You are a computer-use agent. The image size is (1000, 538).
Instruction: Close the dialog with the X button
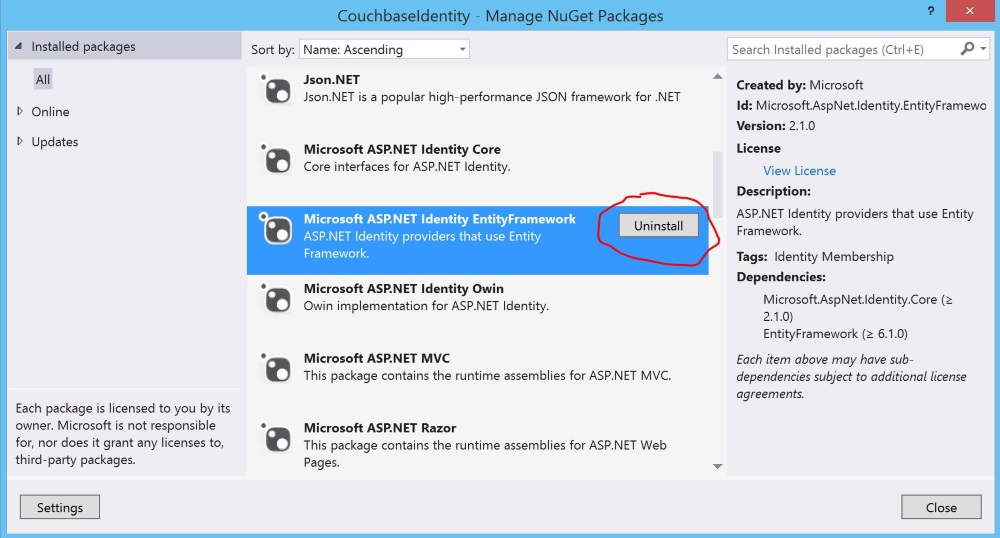click(969, 11)
